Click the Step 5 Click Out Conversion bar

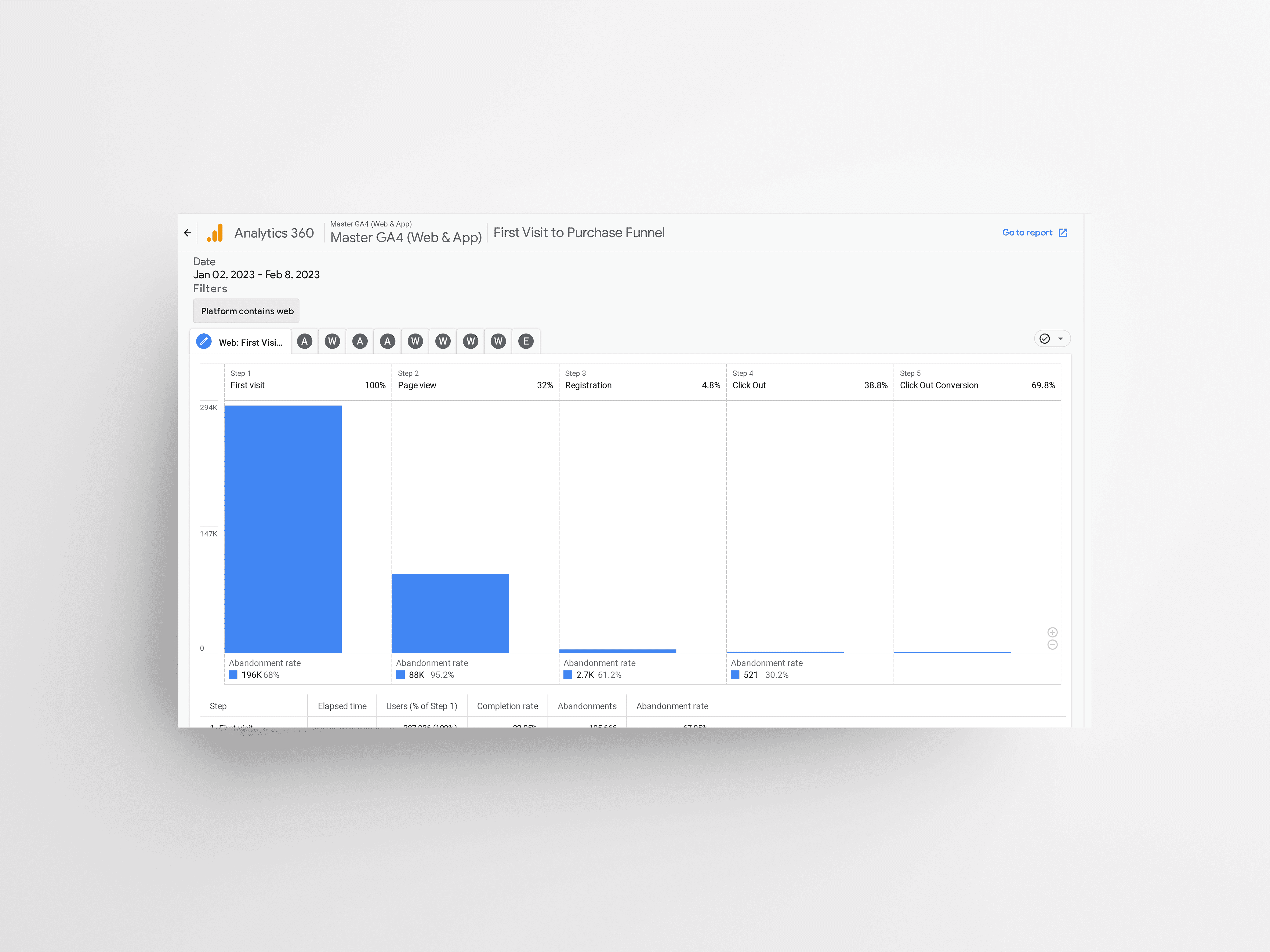952,652
